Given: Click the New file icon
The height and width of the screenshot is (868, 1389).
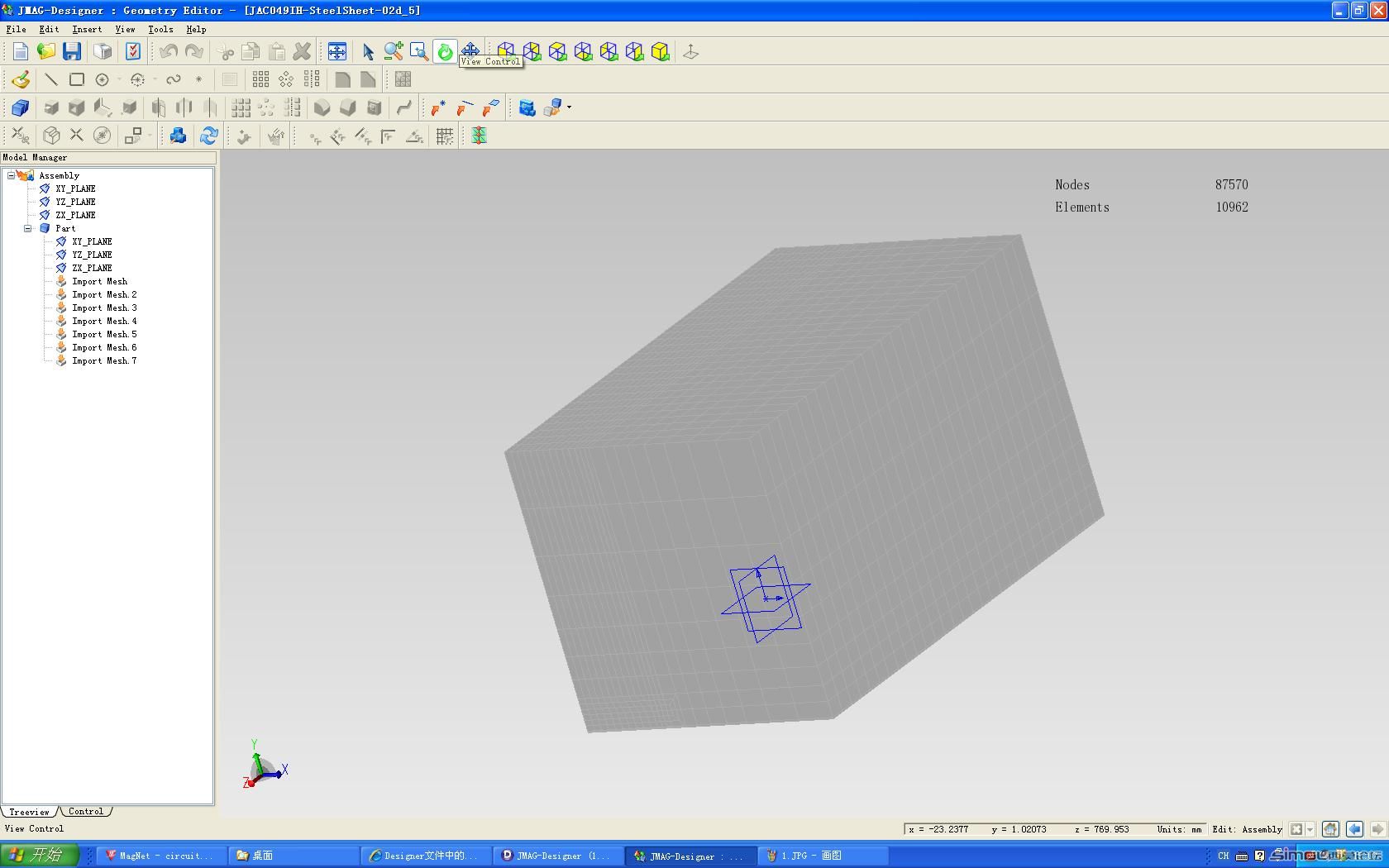Looking at the screenshot, I should 21,52.
